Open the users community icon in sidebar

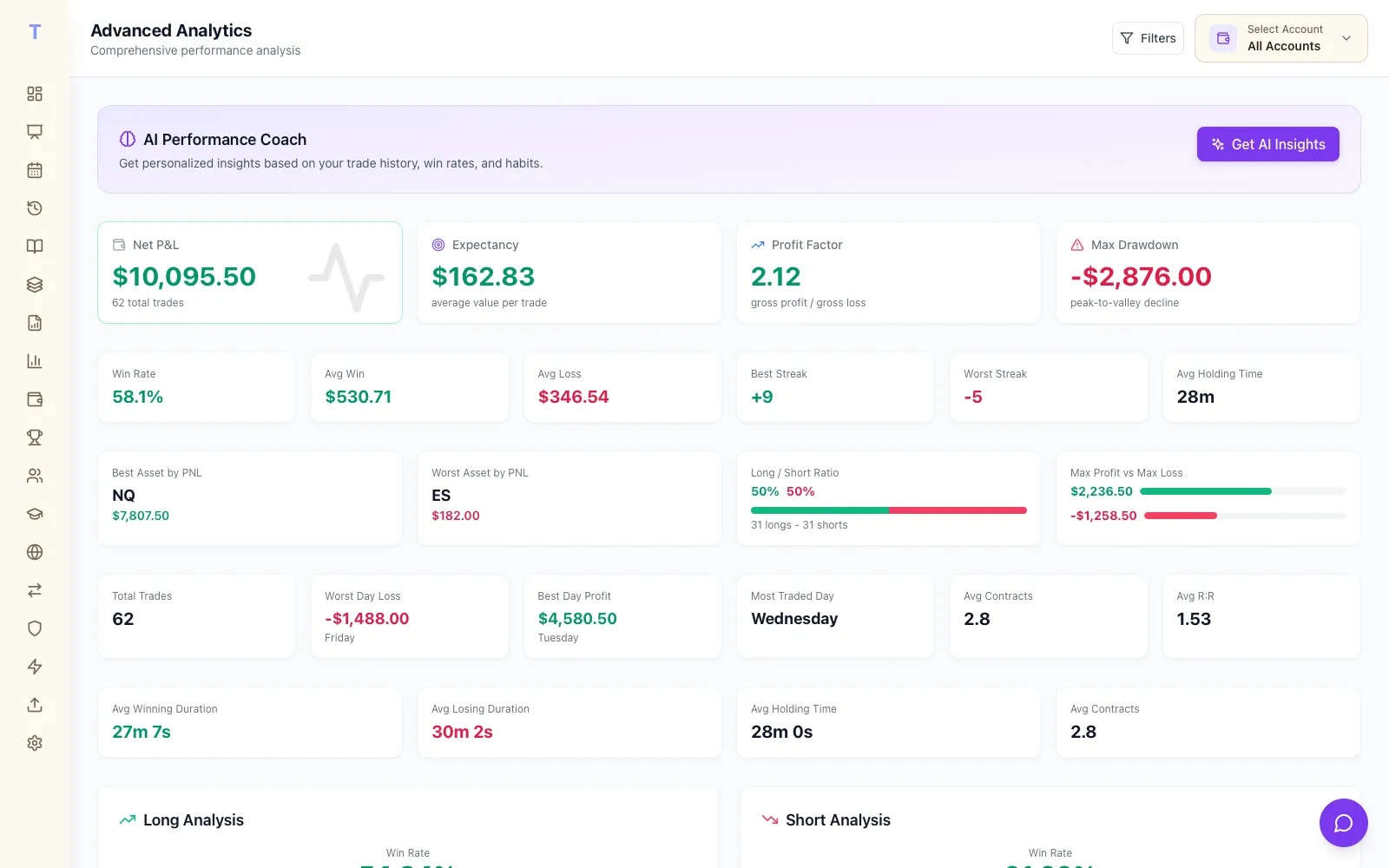pyautogui.click(x=35, y=476)
